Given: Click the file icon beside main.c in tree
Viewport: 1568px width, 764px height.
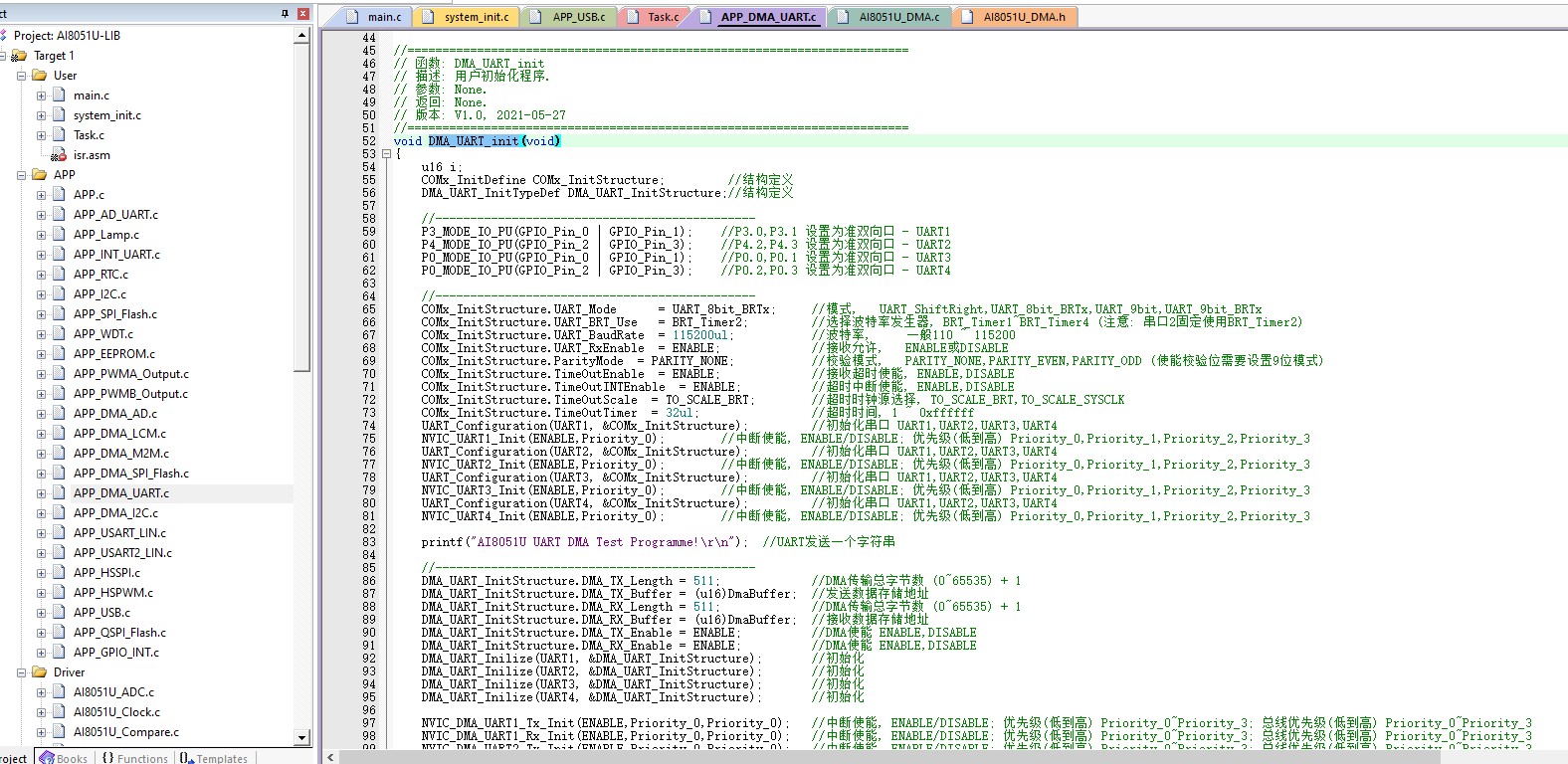Looking at the screenshot, I should [x=59, y=95].
